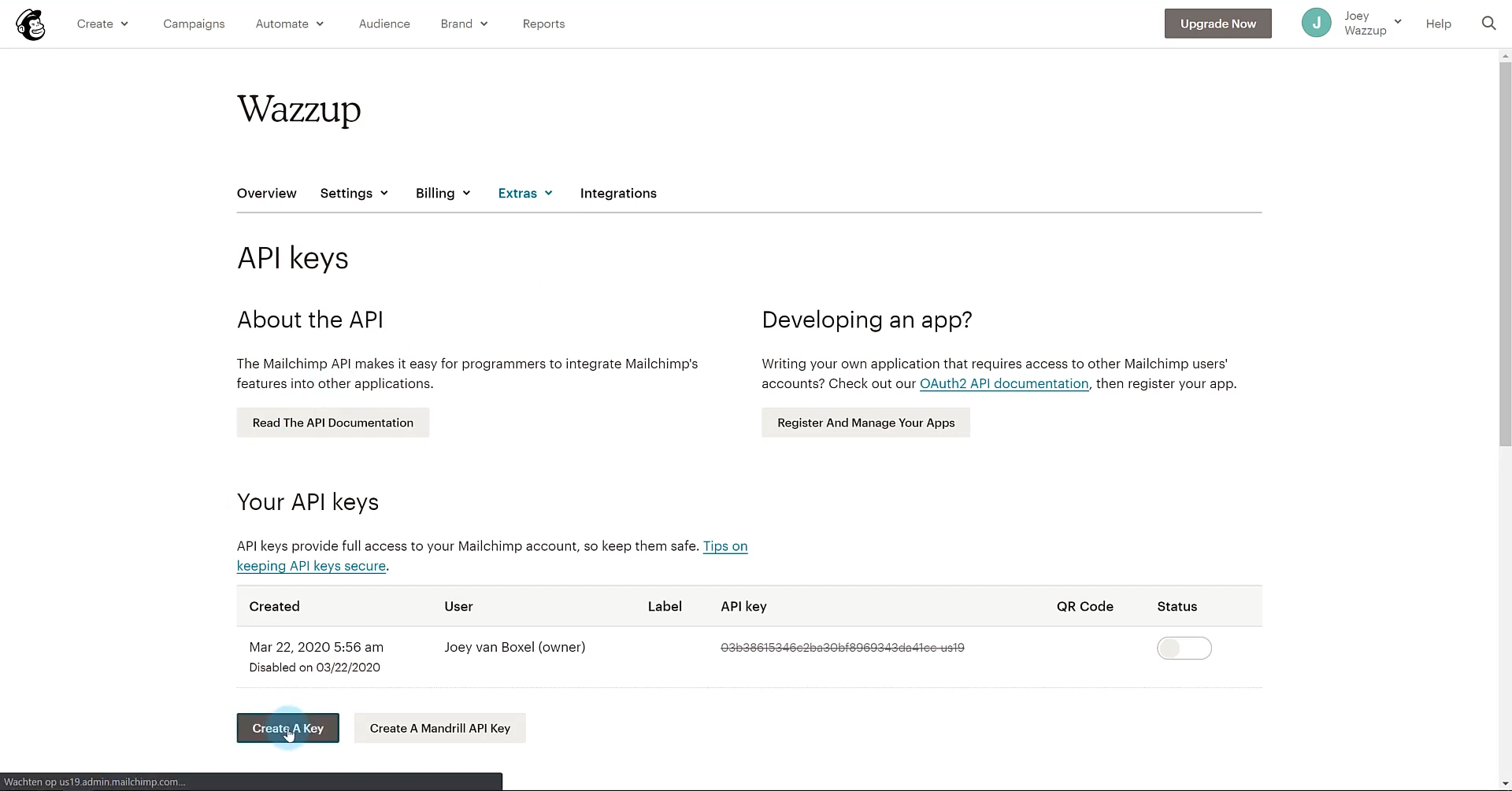Open the Joey Wazzup account dropdown

(x=1373, y=24)
